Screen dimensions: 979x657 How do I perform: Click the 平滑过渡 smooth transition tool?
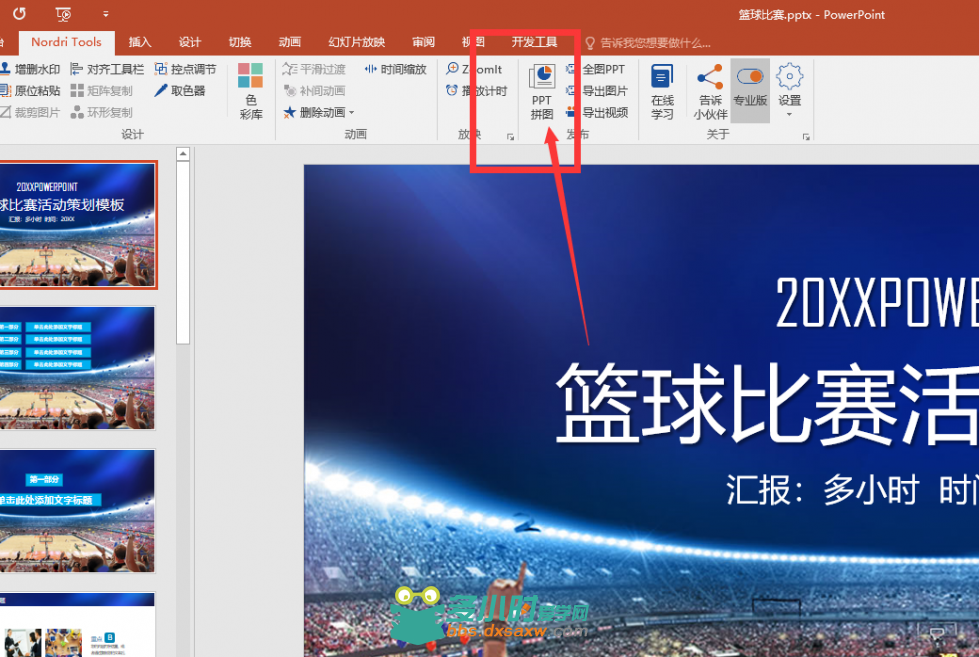(314, 69)
